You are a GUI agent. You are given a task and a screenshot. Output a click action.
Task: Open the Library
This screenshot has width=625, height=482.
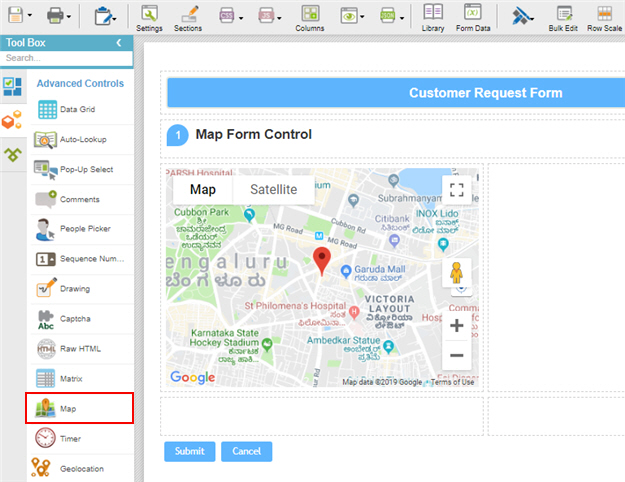(x=433, y=18)
